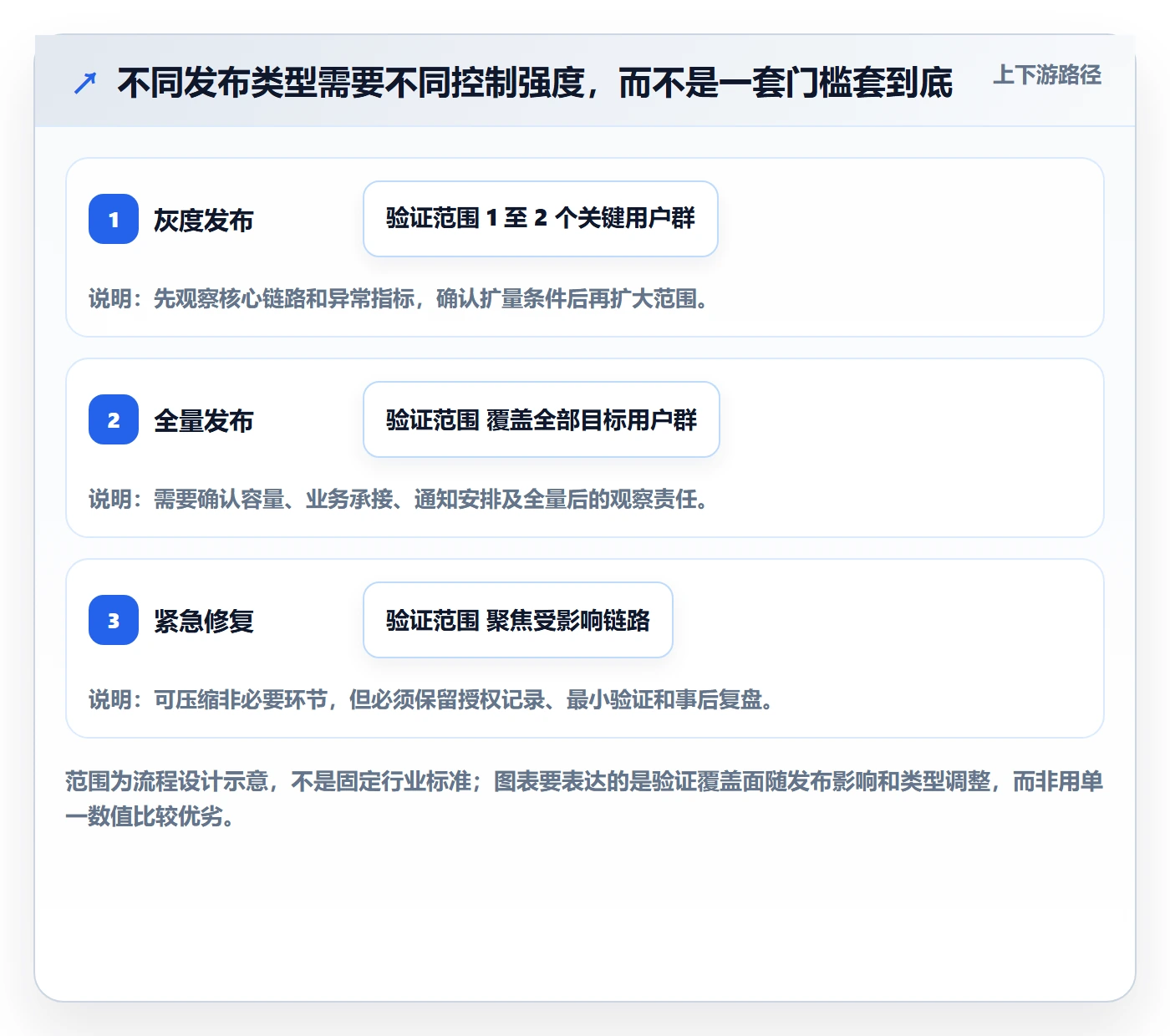Select the 验证范围 聚焦受影响链路 pill
The image size is (1170, 1036).
click(x=518, y=620)
